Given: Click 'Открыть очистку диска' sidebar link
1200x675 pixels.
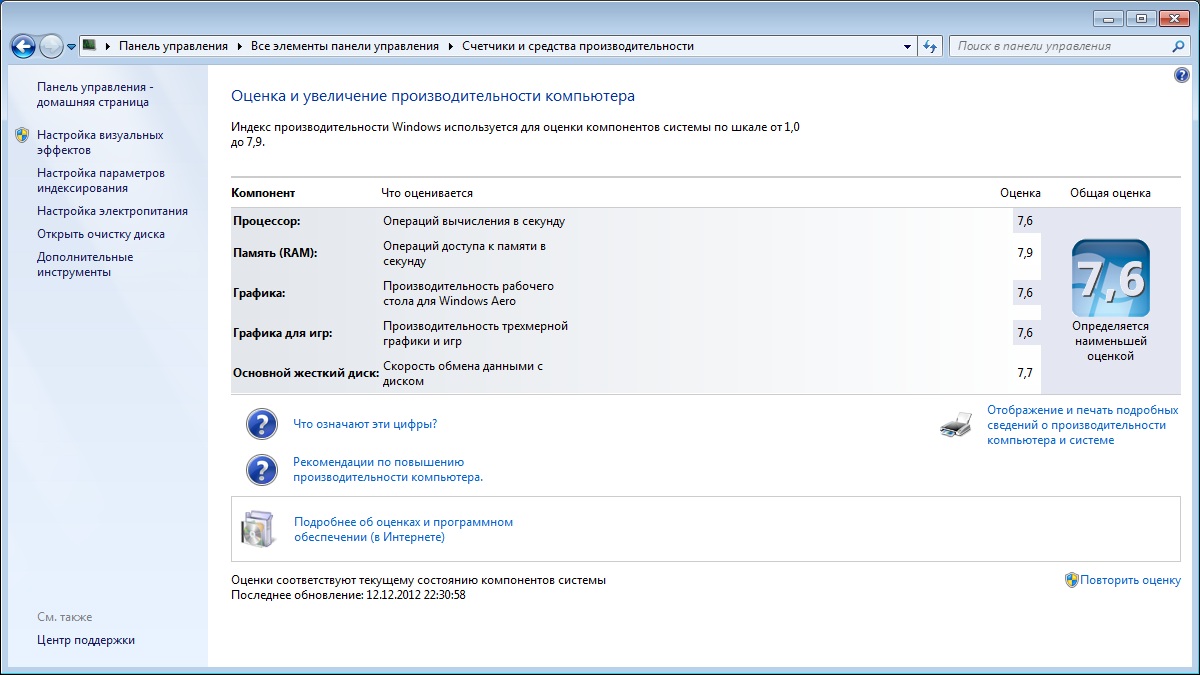Looking at the screenshot, I should click(x=101, y=234).
